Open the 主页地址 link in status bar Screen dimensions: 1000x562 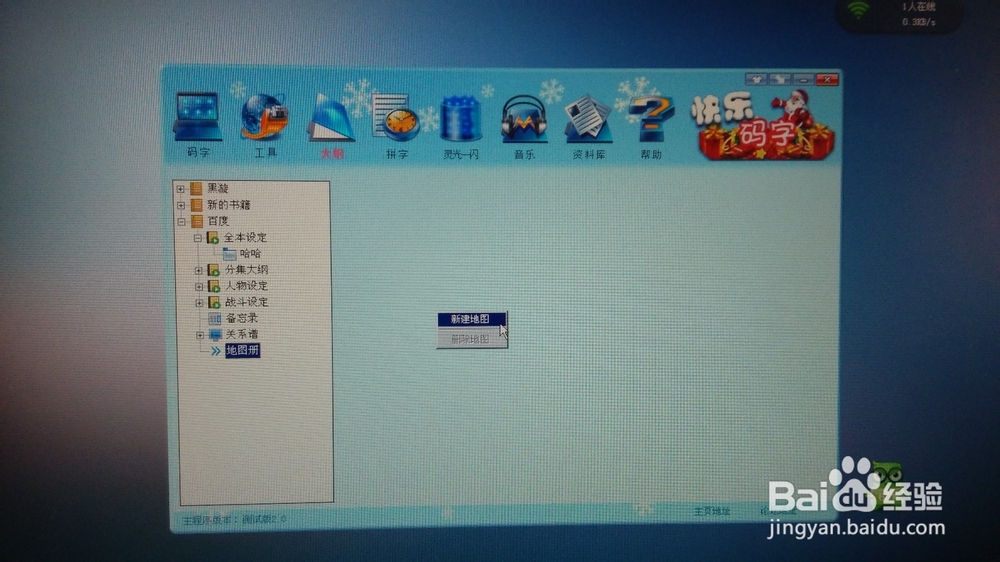tap(711, 511)
